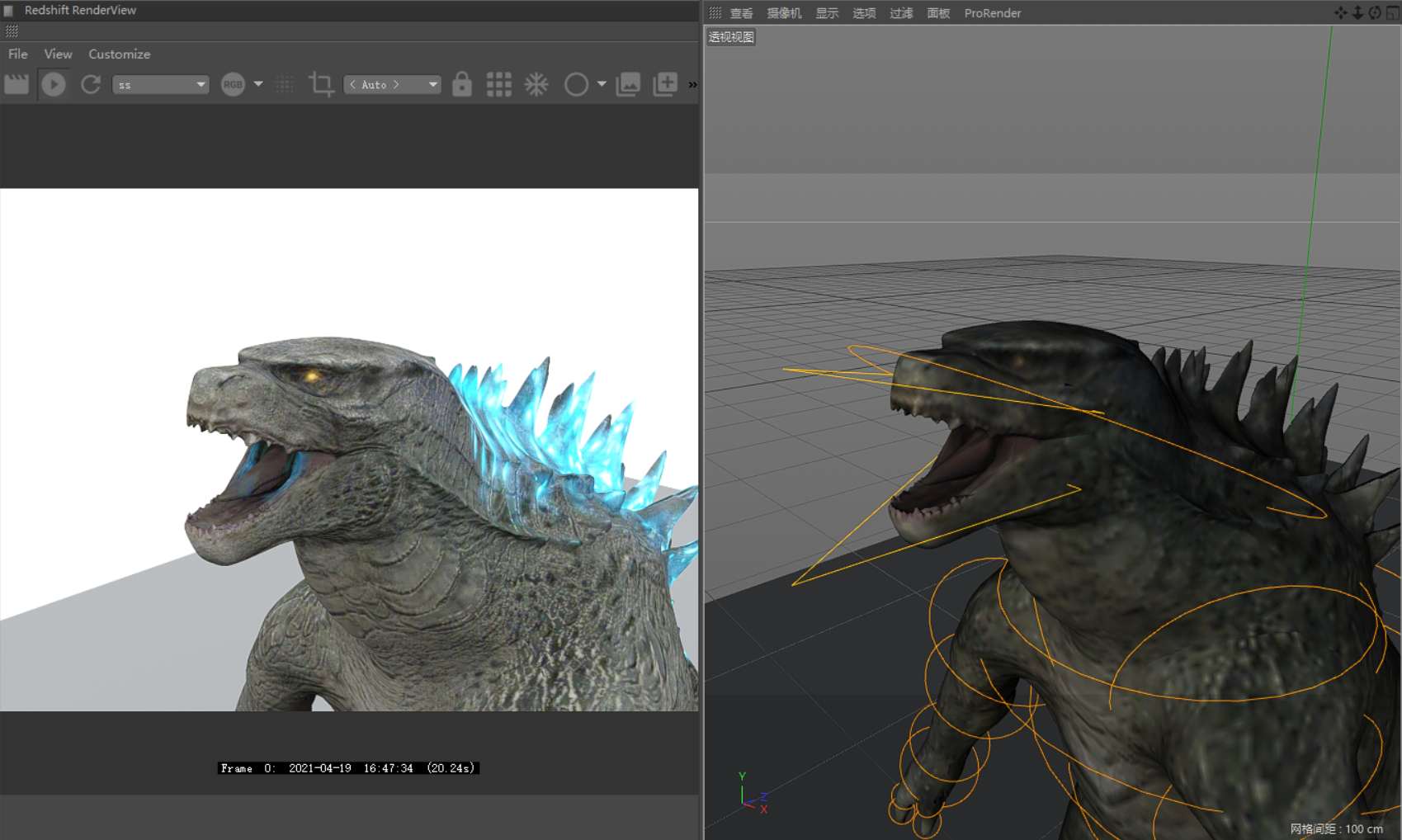Click the dotted bucket grid icon

point(285,84)
